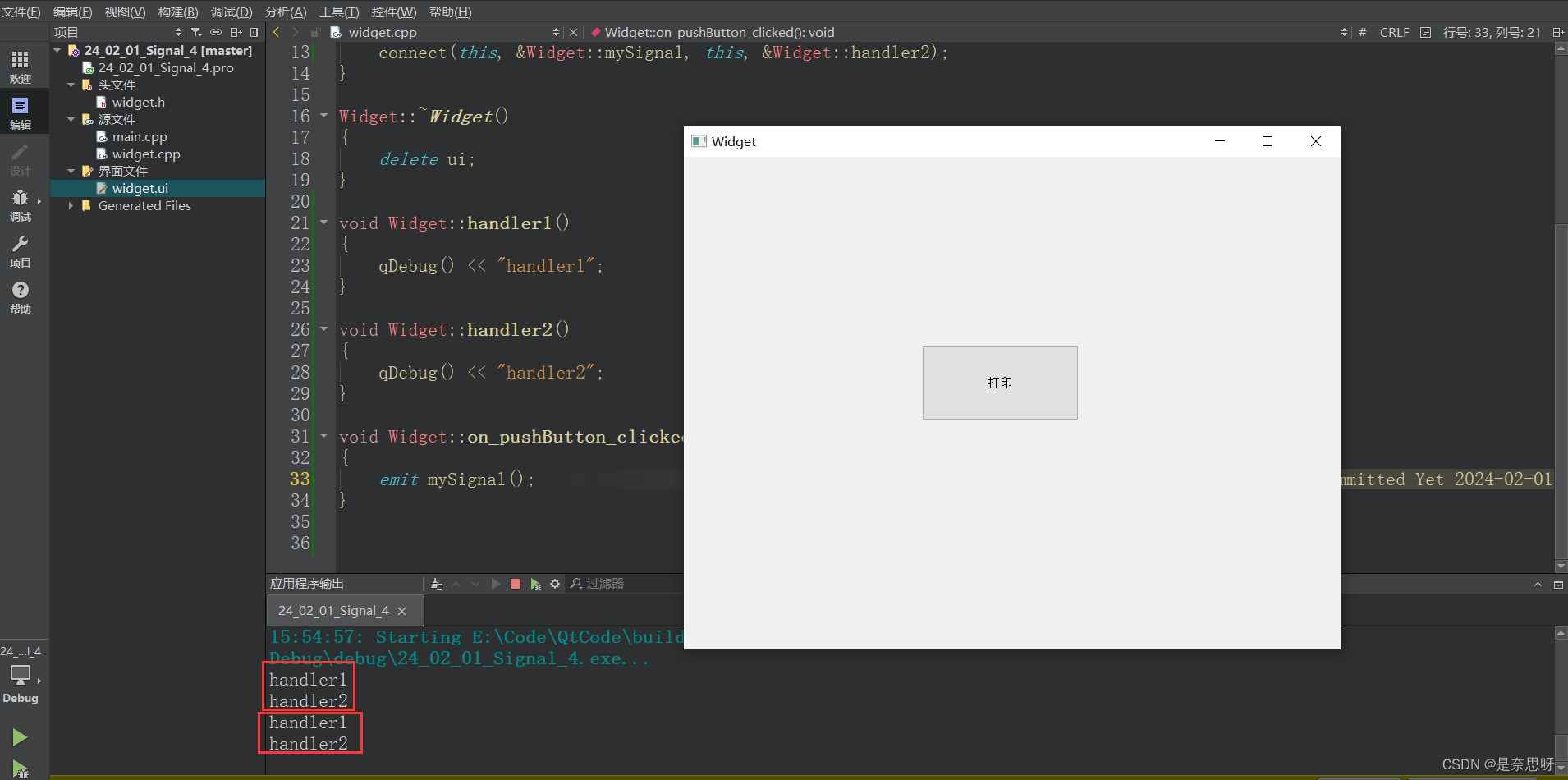Click the # preprocessor directives button
1568x780 pixels.
[x=1363, y=32]
